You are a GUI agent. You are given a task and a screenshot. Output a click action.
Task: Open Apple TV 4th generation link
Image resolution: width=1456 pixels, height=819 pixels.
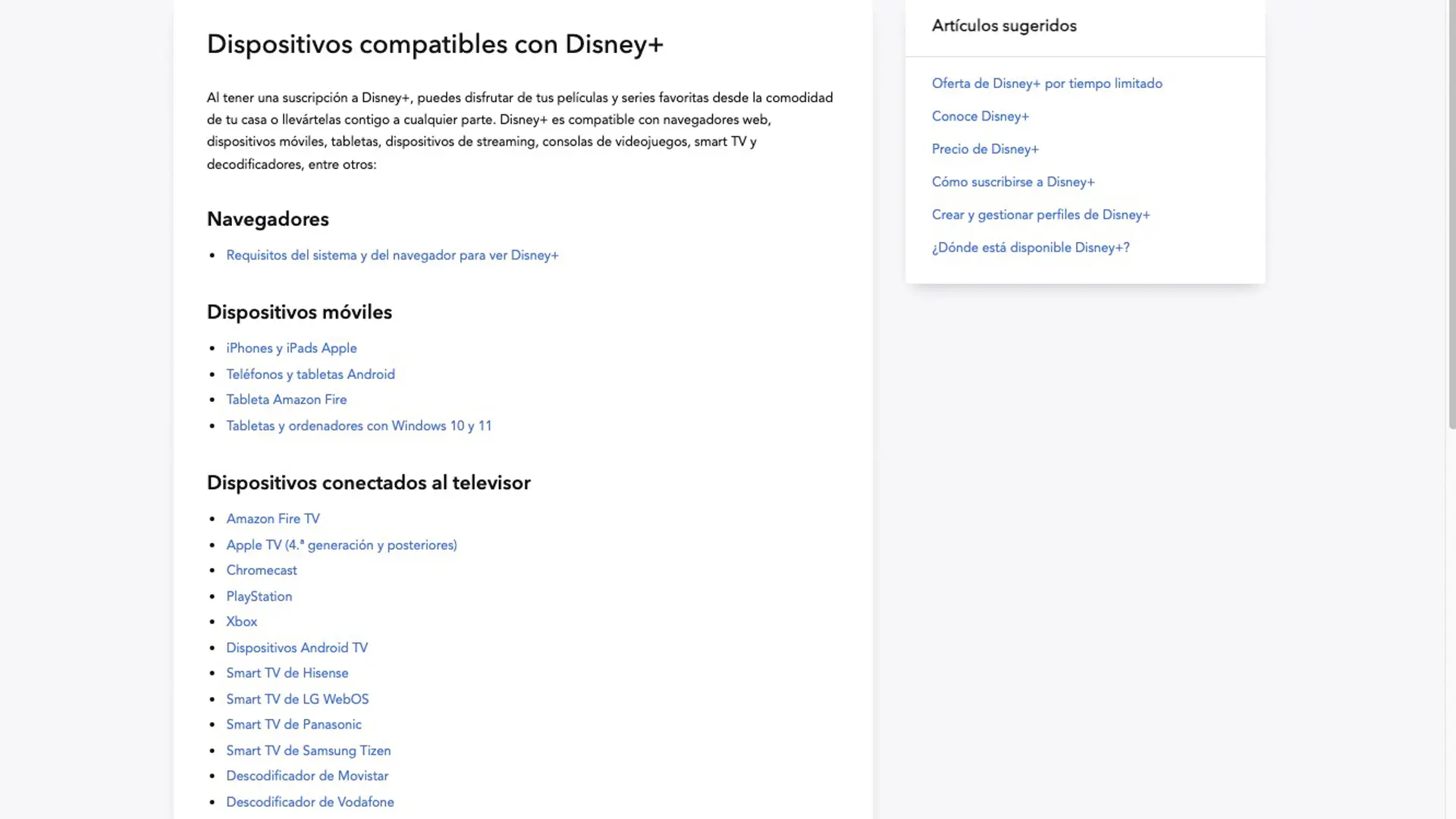[x=341, y=544]
